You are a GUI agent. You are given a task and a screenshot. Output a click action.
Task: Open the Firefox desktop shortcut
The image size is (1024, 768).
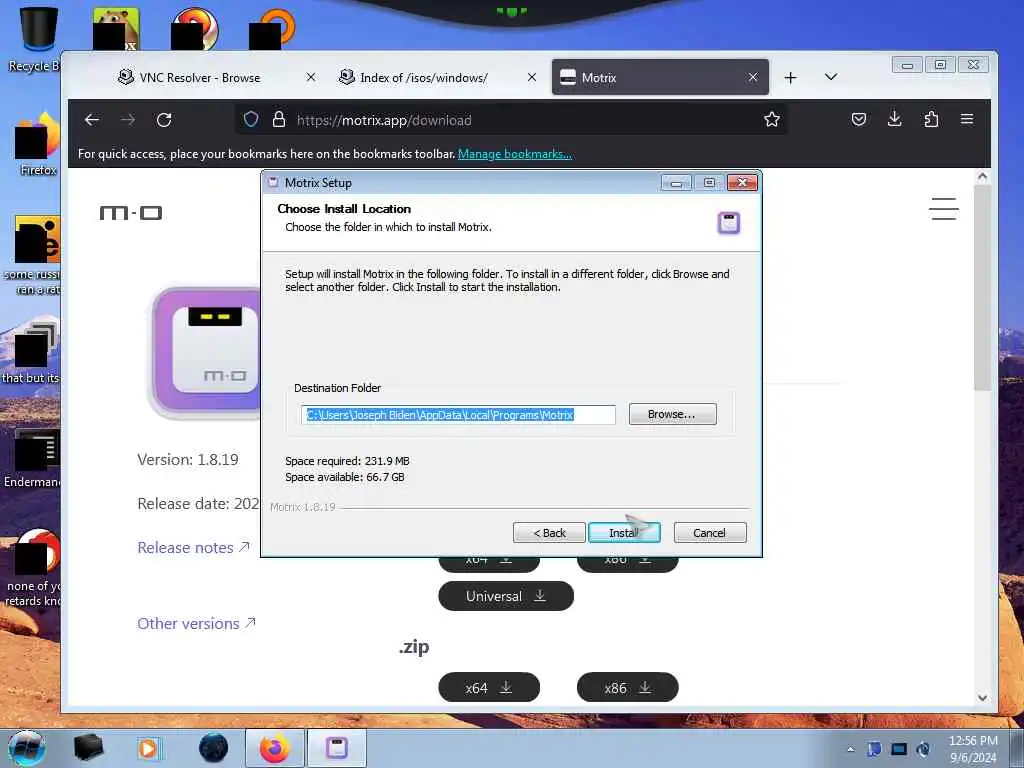37,145
